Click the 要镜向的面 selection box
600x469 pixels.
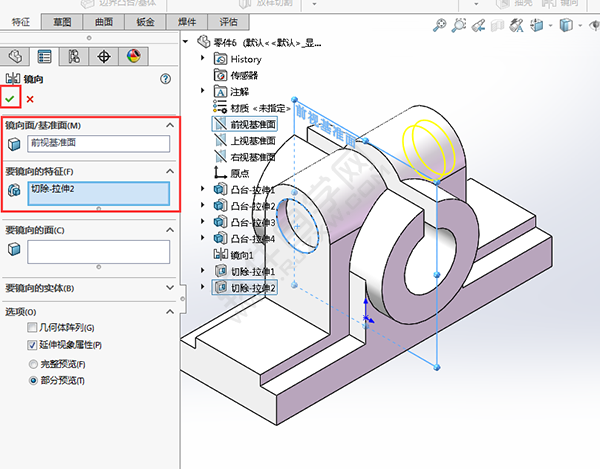click(99, 252)
